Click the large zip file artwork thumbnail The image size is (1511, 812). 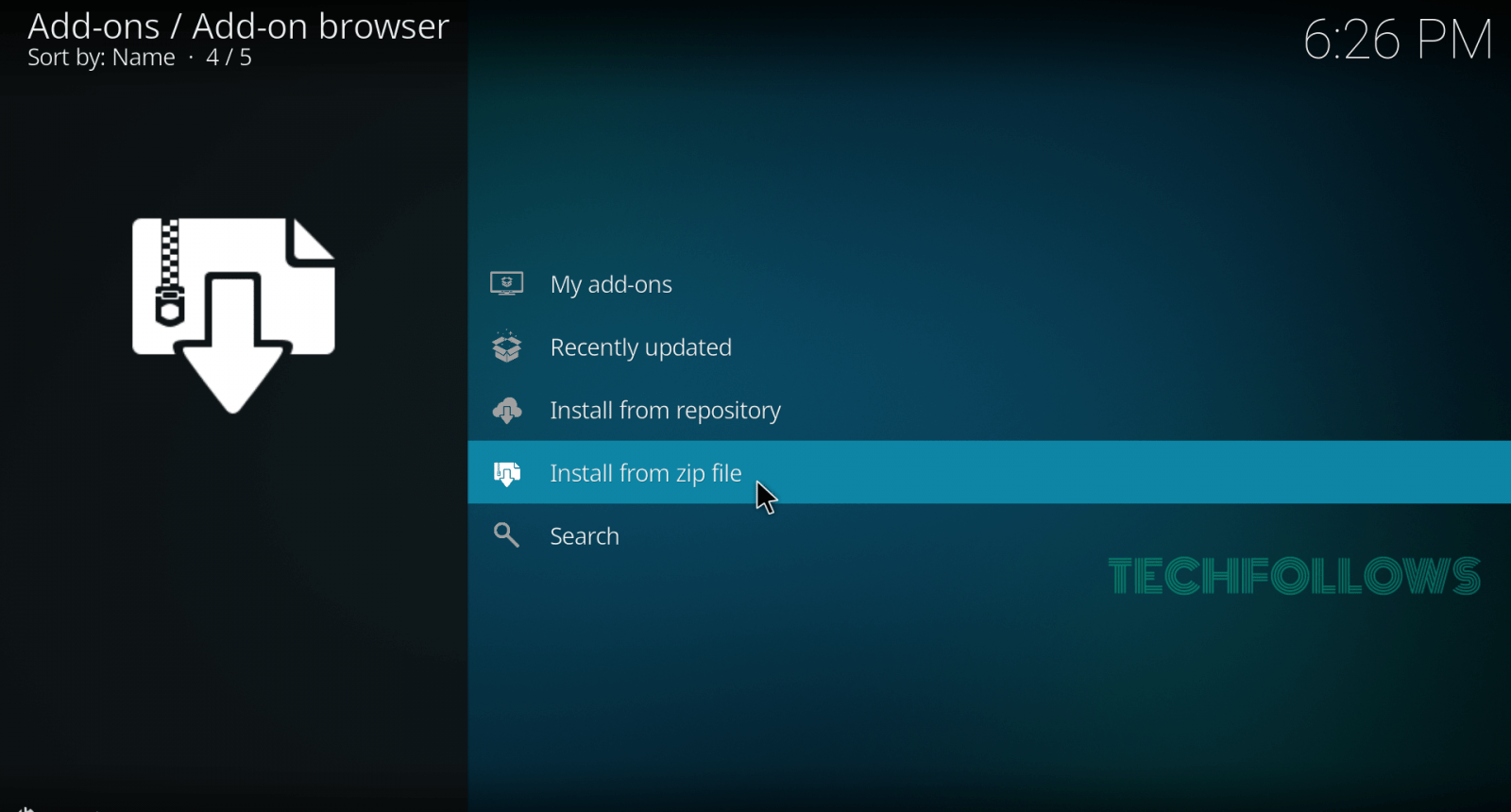[233, 315]
